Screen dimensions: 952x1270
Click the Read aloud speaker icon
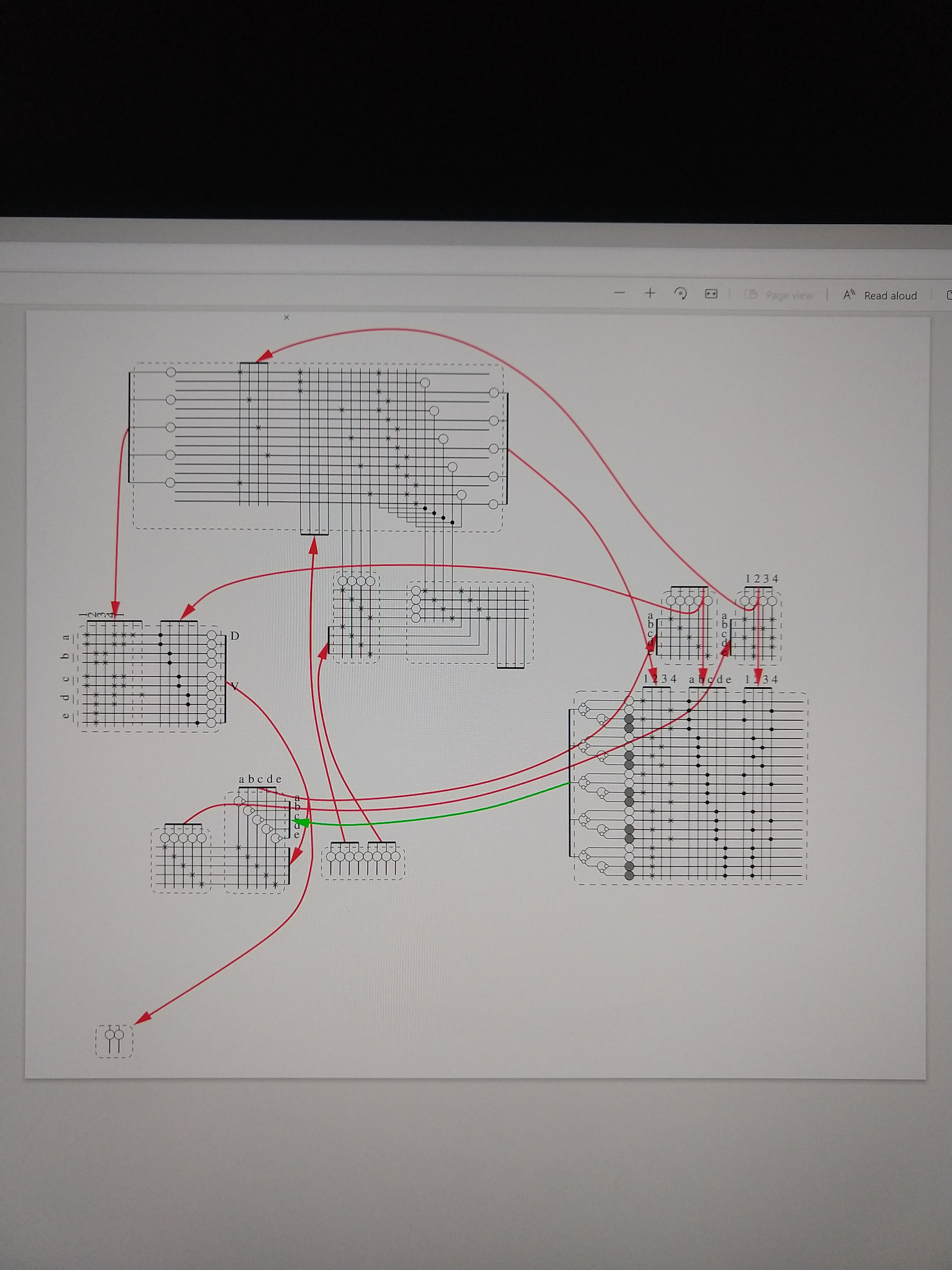[x=849, y=295]
